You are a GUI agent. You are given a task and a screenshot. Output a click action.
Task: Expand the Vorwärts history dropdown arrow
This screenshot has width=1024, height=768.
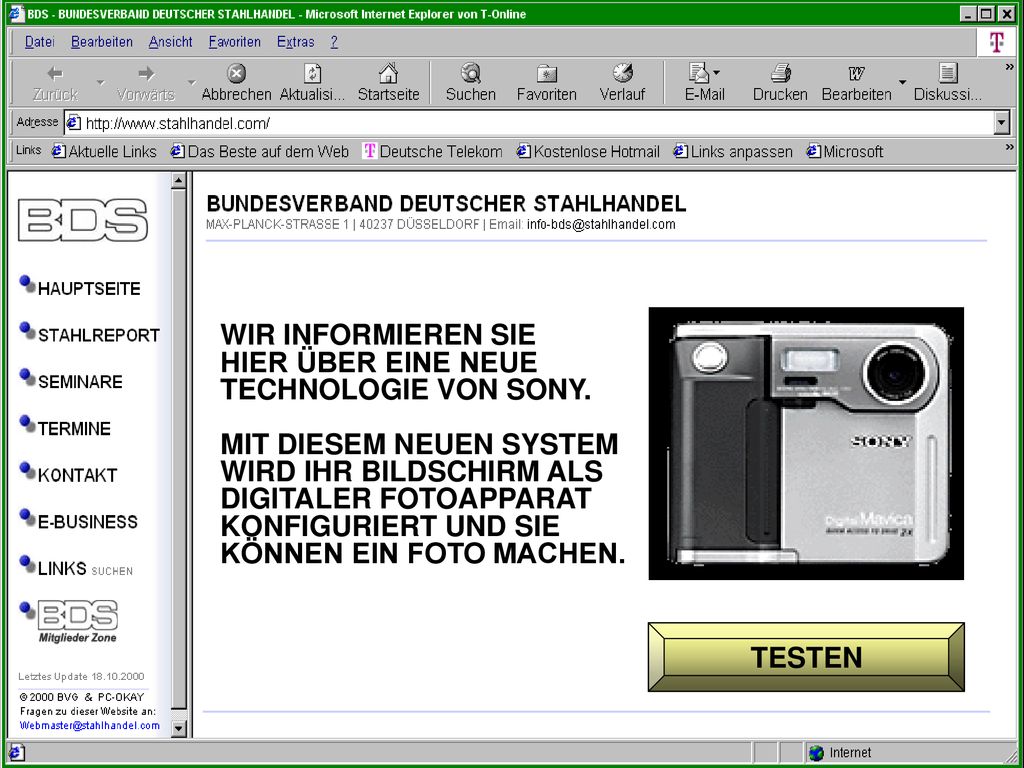click(191, 82)
